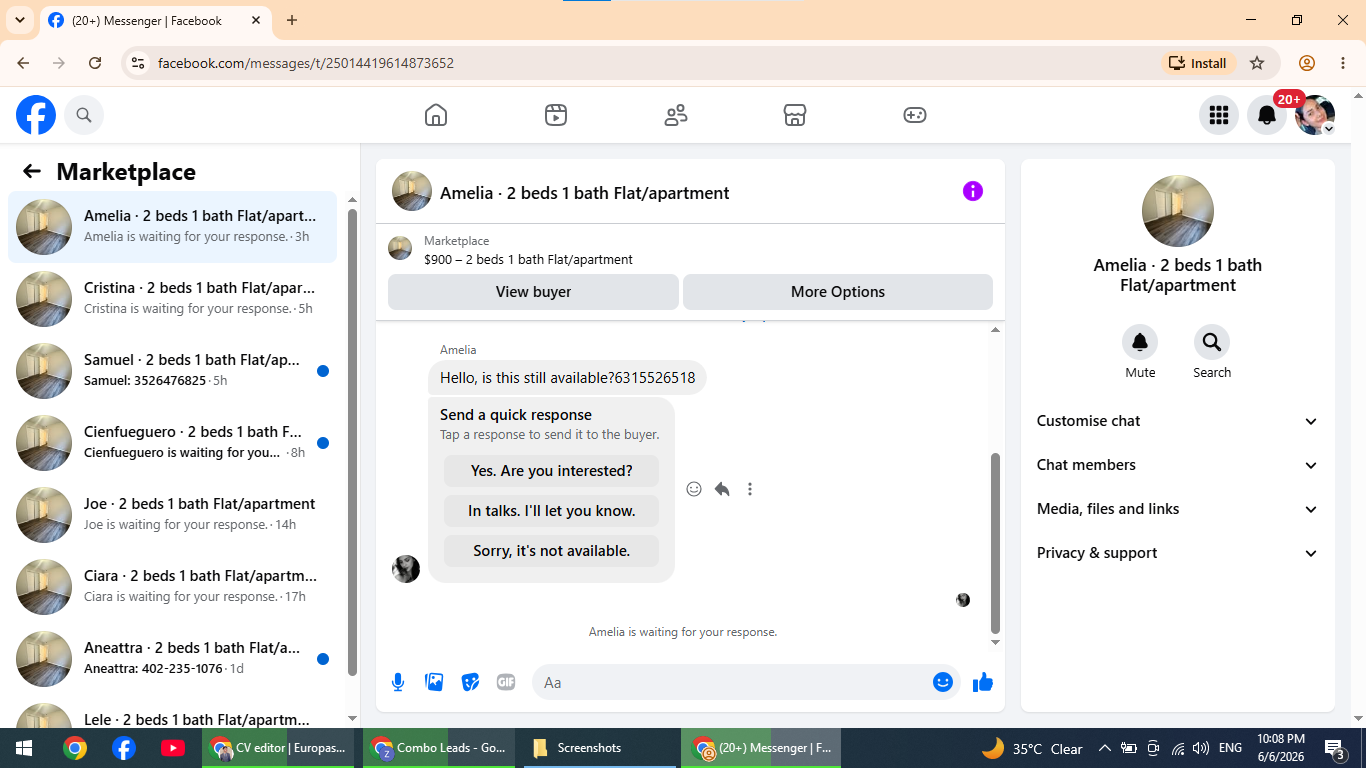Open the notifications bell with 20+ badge
The width and height of the screenshot is (1366, 768).
pos(1267,115)
